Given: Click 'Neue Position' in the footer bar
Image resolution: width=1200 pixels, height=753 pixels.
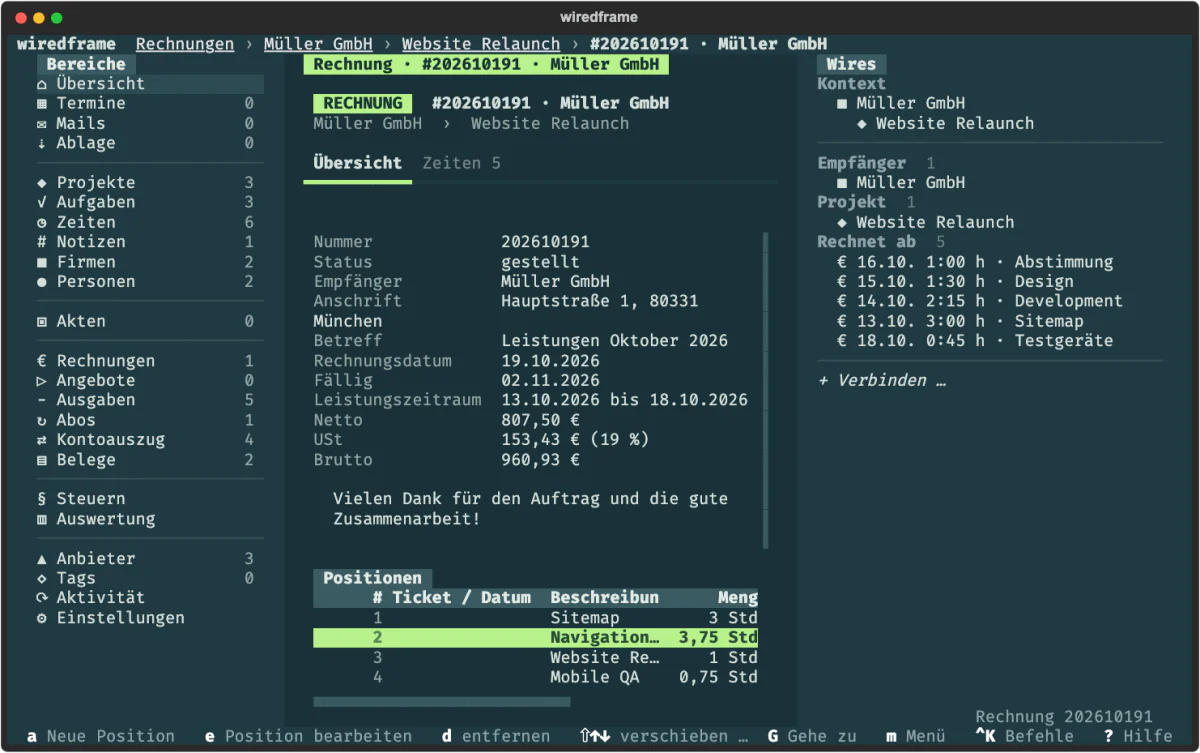Looking at the screenshot, I should tap(100, 736).
